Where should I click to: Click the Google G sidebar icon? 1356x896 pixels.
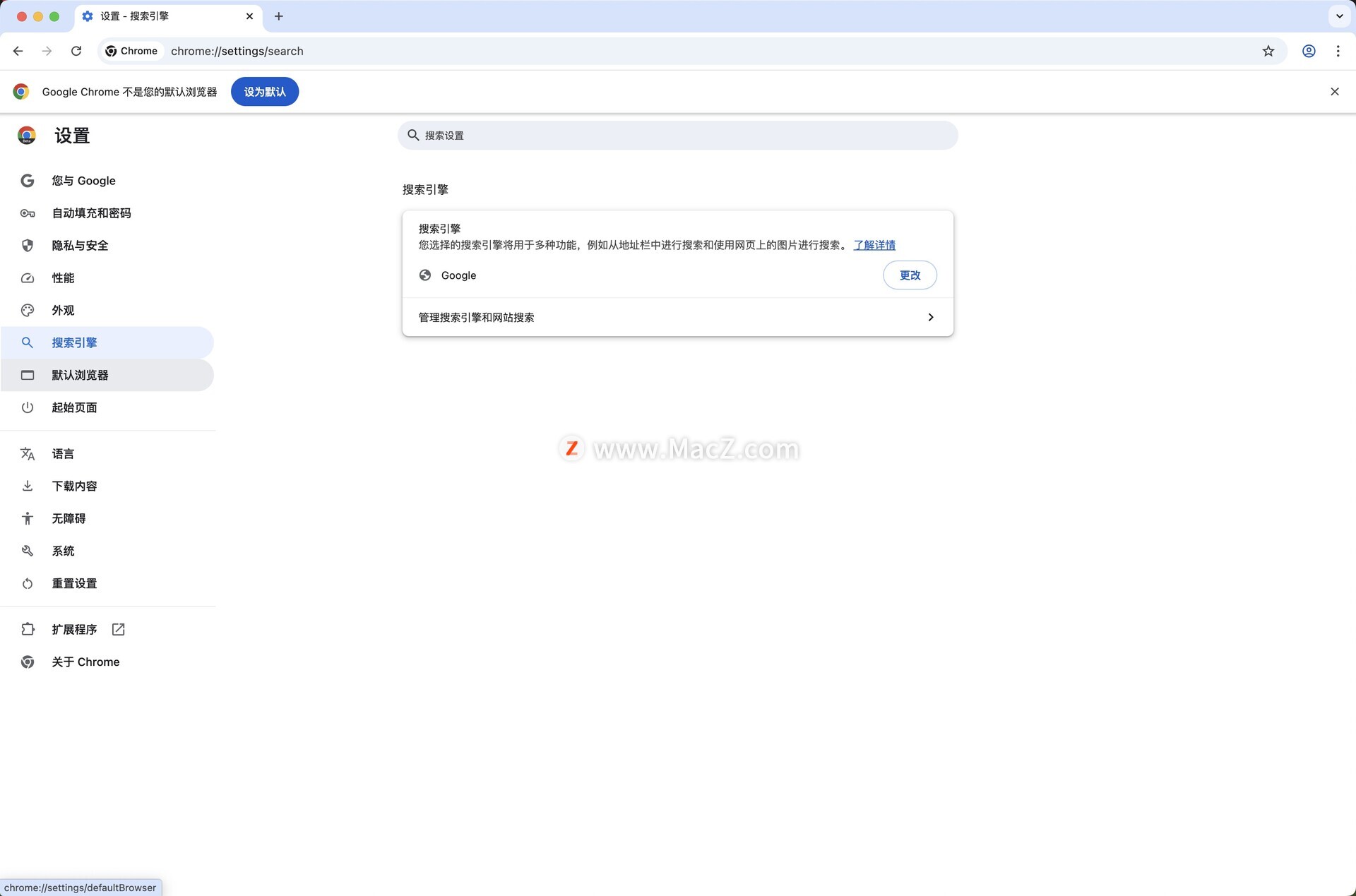pos(28,181)
